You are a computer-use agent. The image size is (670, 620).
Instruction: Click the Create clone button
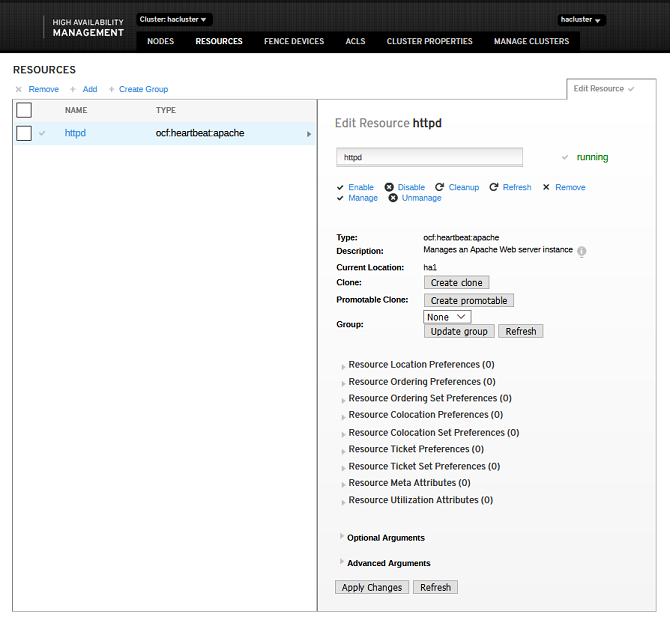pos(457,283)
